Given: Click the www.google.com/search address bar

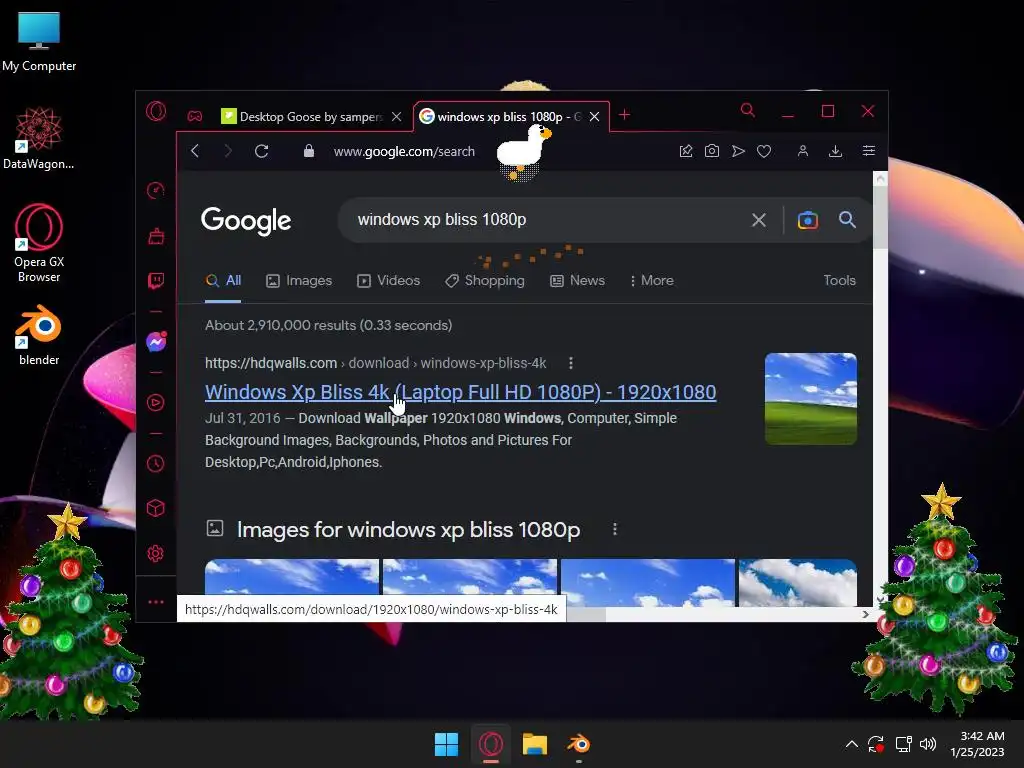Looking at the screenshot, I should [x=404, y=152].
